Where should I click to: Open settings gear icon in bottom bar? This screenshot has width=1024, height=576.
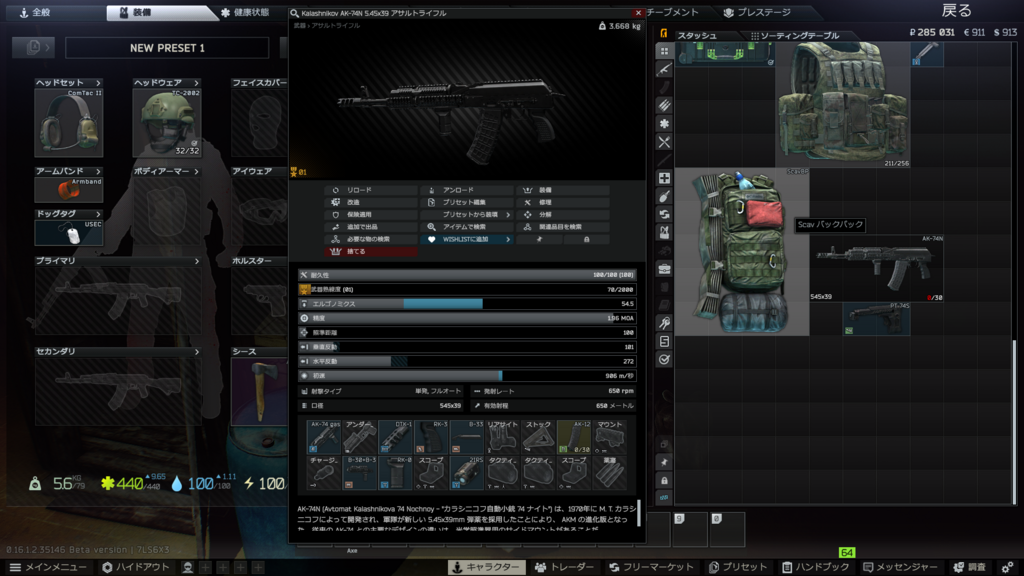click(1007, 567)
